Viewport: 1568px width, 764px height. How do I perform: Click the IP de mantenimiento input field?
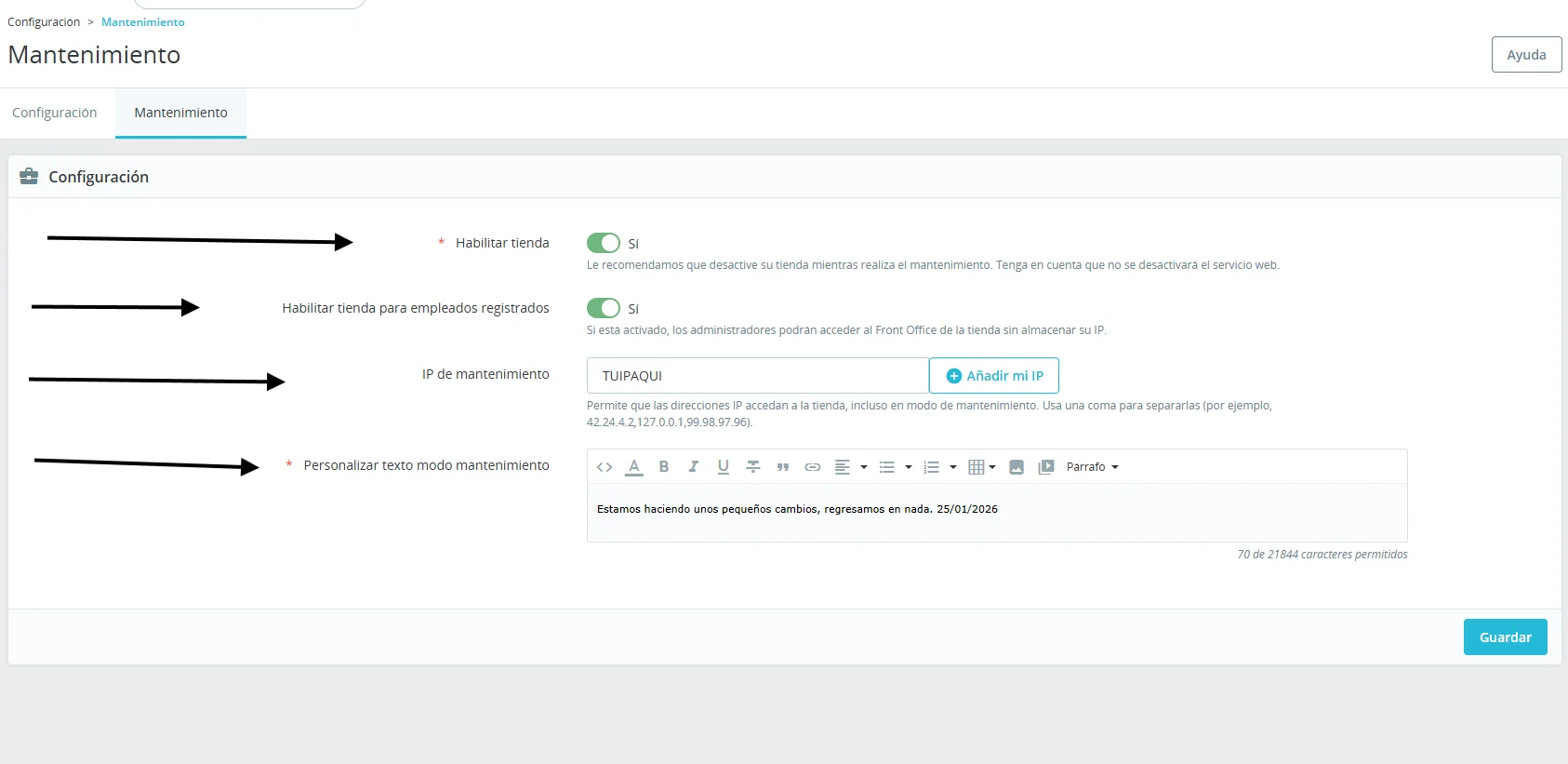758,376
